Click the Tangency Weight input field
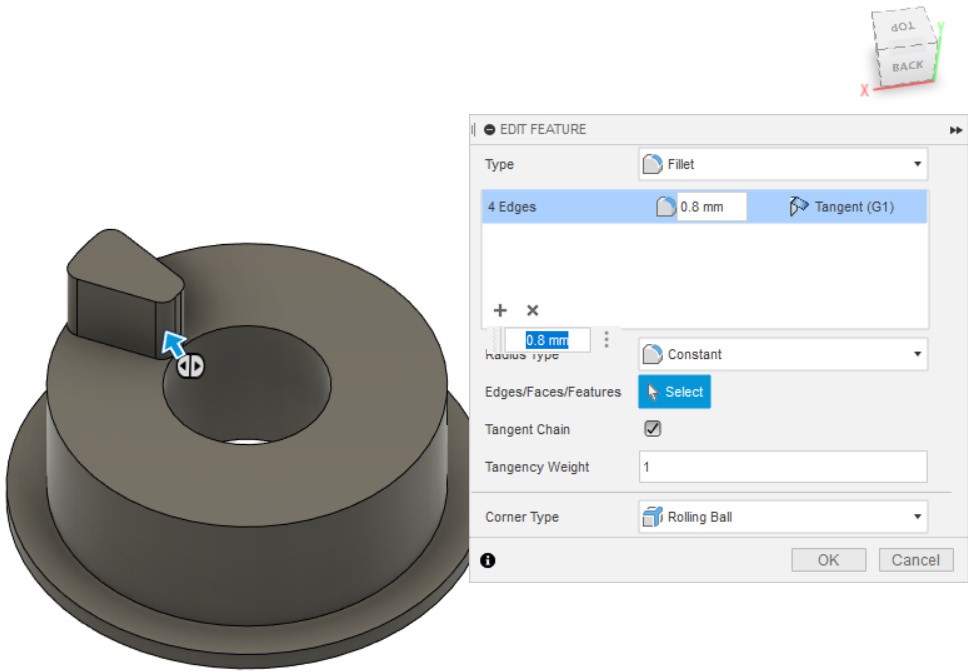Screen dimensions: 968x672 pyautogui.click(x=782, y=467)
